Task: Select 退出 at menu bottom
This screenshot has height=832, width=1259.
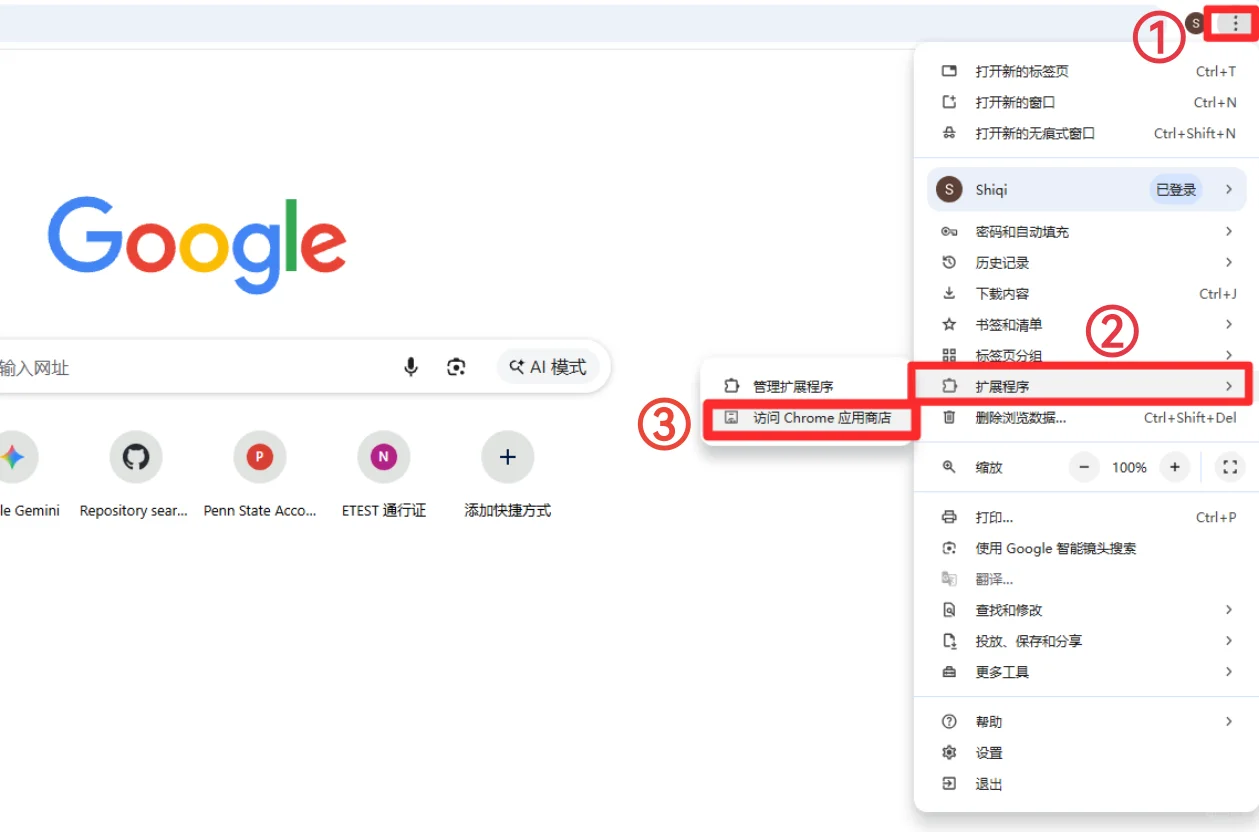Action: click(988, 784)
